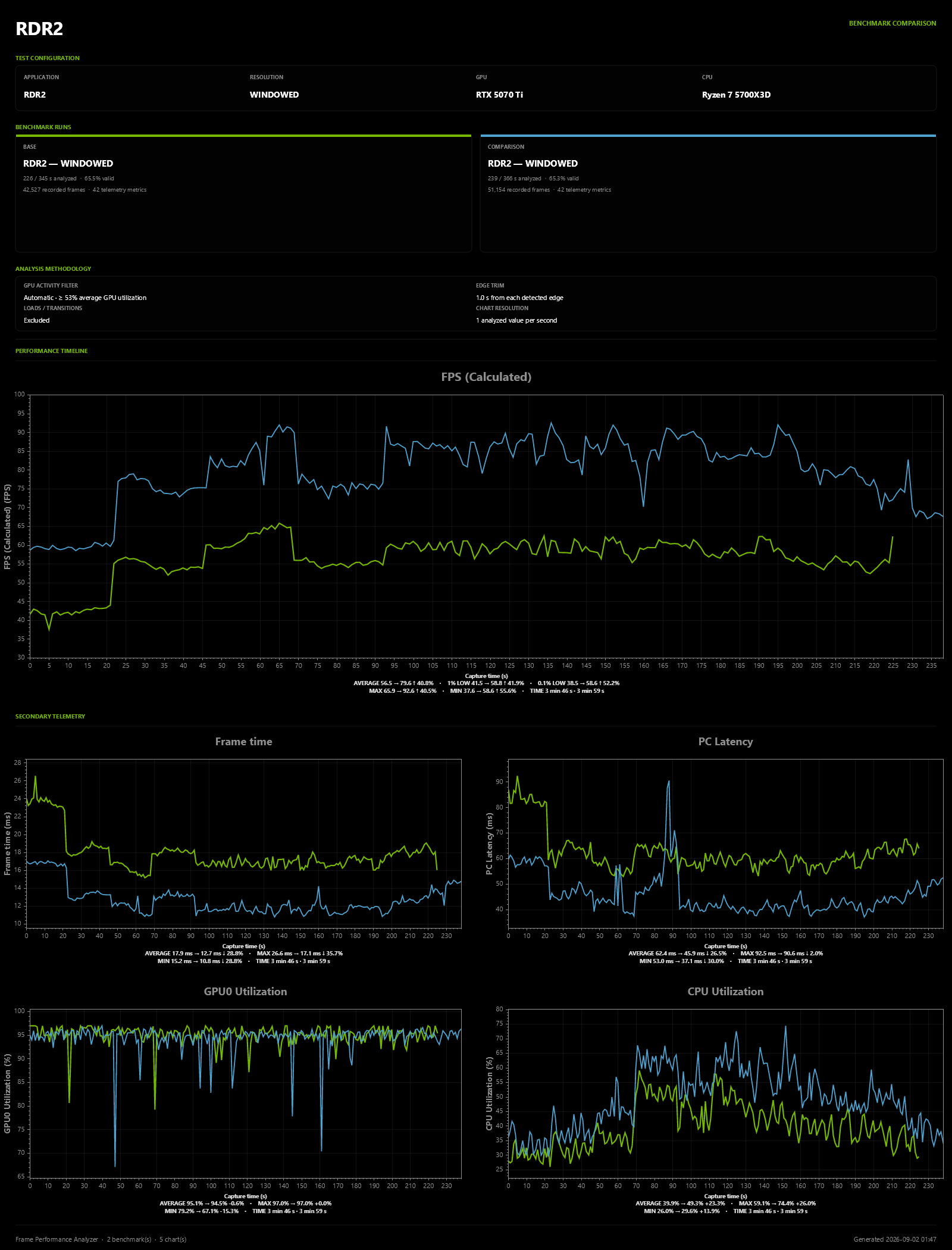952x1250 pixels.
Task: Click the FPS 'AVERAGE 56.5 → 79.6' statistic
Action: (393, 683)
